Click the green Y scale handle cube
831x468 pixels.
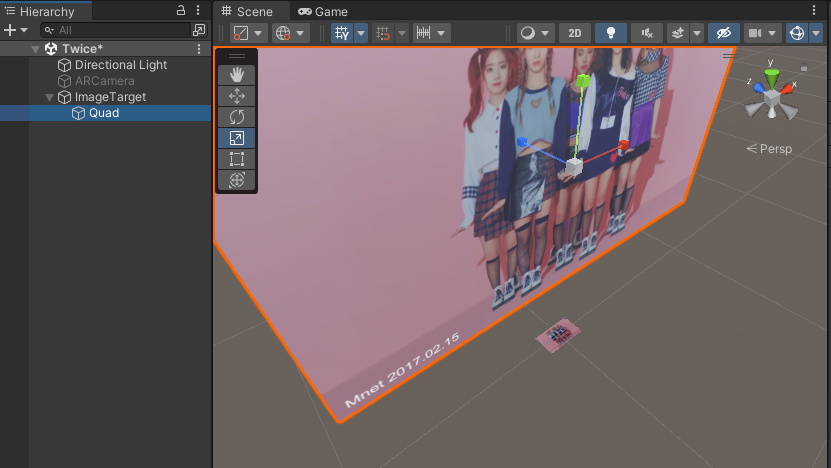[583, 81]
